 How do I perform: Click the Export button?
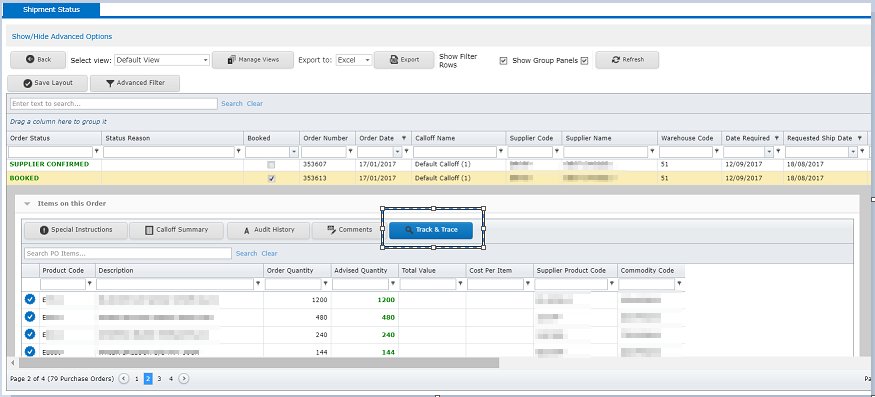pyautogui.click(x=404, y=60)
